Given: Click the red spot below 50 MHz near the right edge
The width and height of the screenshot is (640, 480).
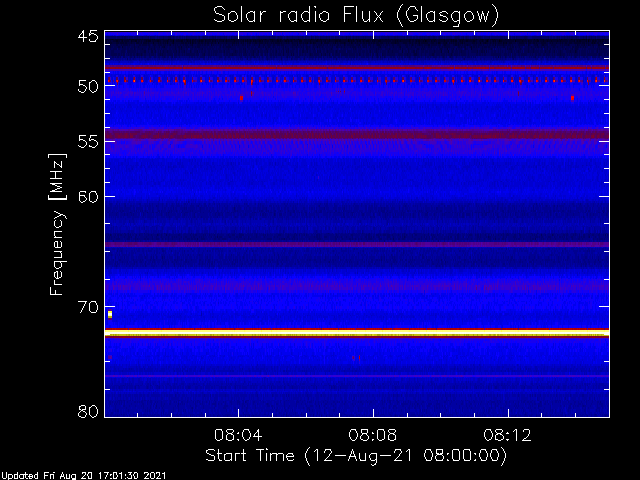Looking at the screenshot, I should tap(573, 98).
